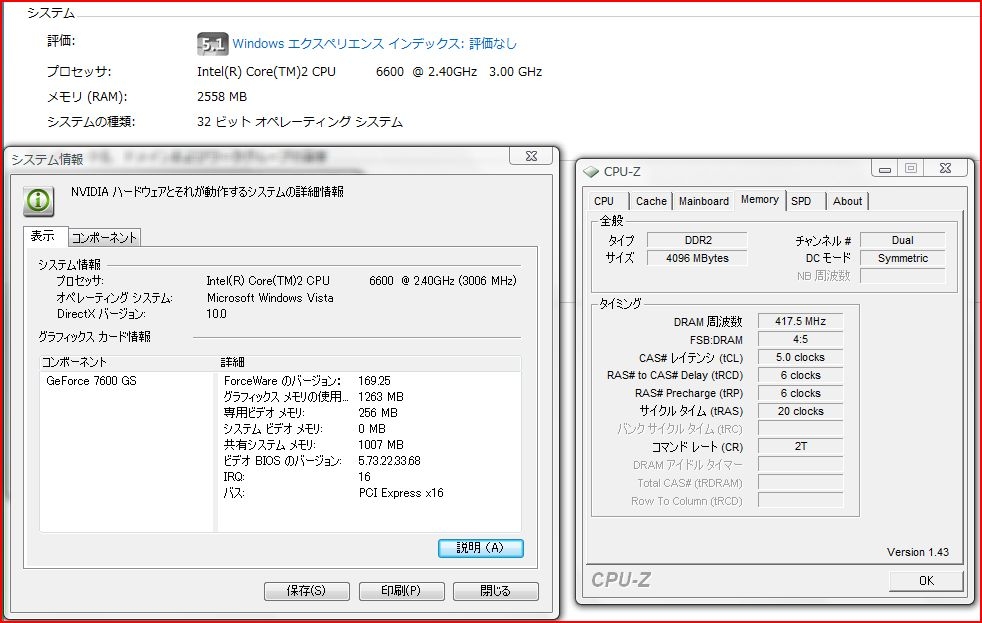Screen dimensions: 982x623
Task: Click the 32-bit system type text
Action: (x=299, y=121)
